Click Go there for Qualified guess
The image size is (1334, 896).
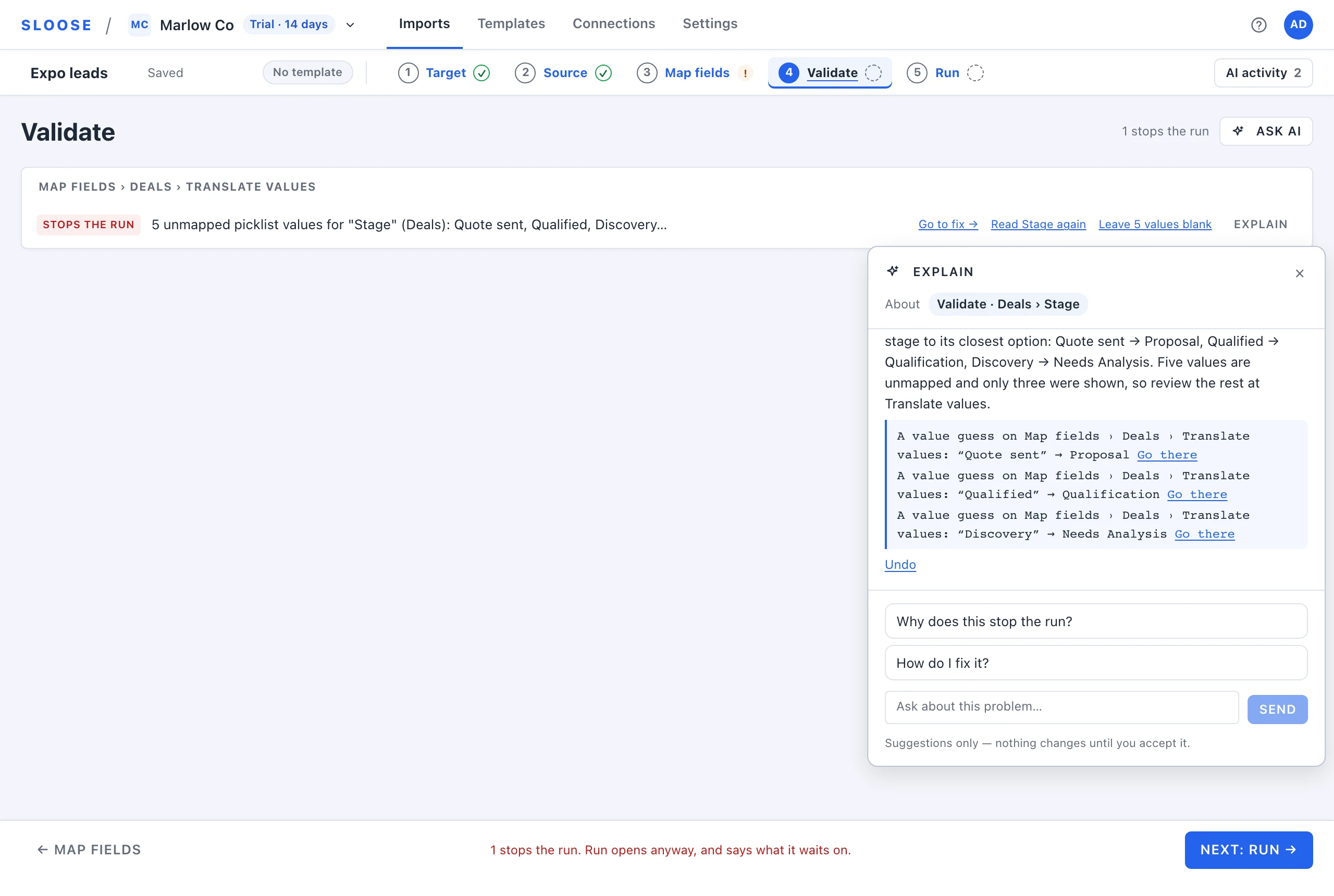click(1197, 494)
